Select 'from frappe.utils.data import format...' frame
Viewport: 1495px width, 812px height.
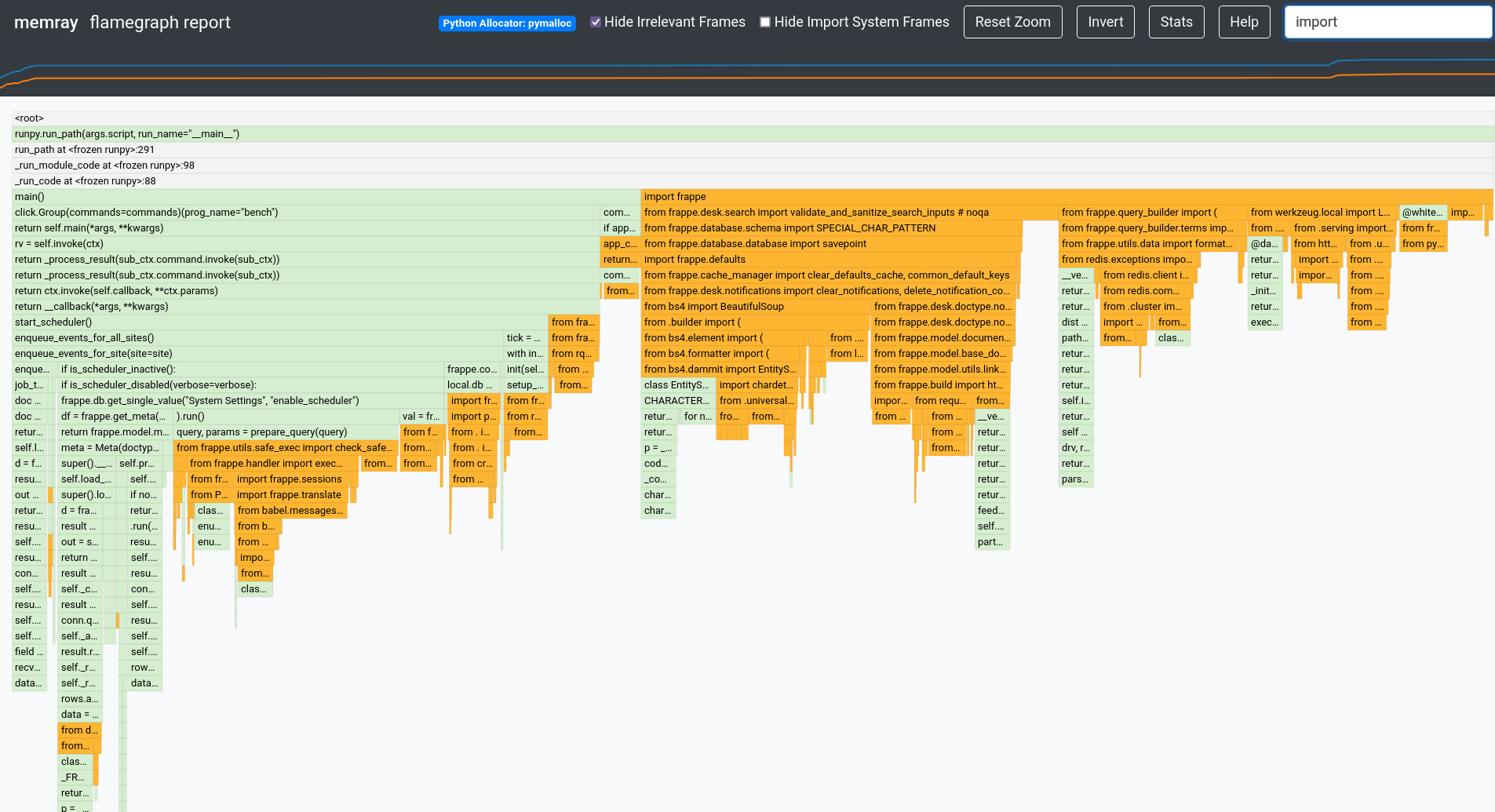tap(1148, 244)
